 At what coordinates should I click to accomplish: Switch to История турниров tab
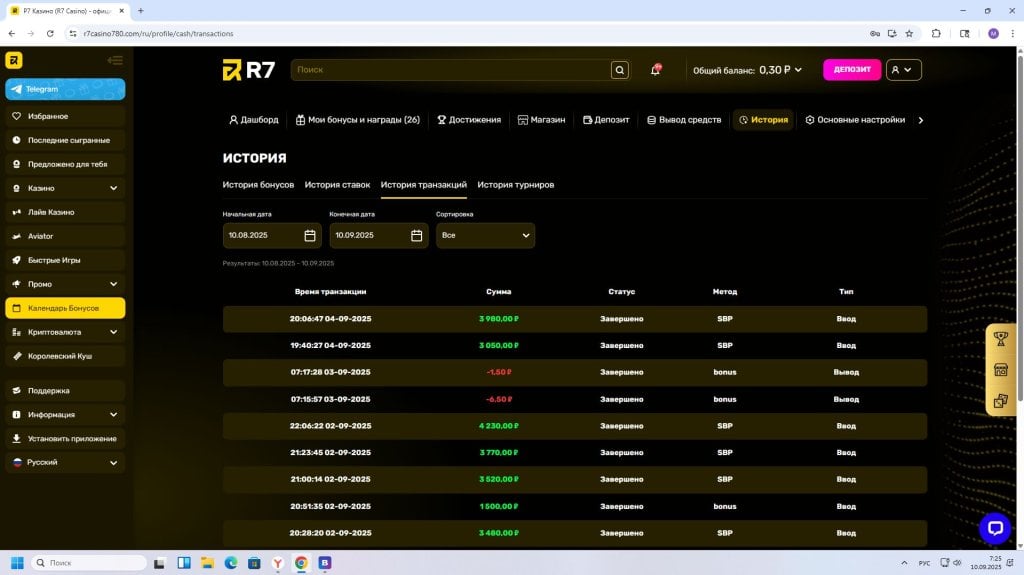(515, 185)
